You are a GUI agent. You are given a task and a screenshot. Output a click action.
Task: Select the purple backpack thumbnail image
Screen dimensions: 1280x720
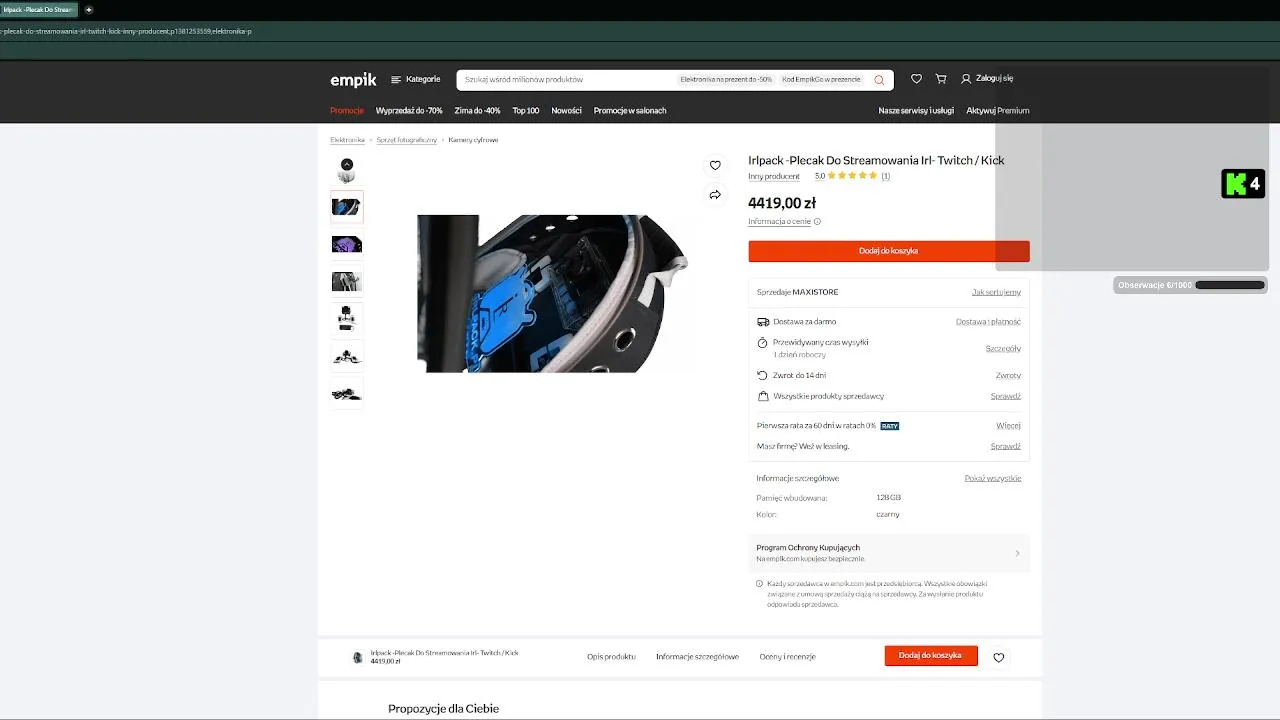click(347, 245)
